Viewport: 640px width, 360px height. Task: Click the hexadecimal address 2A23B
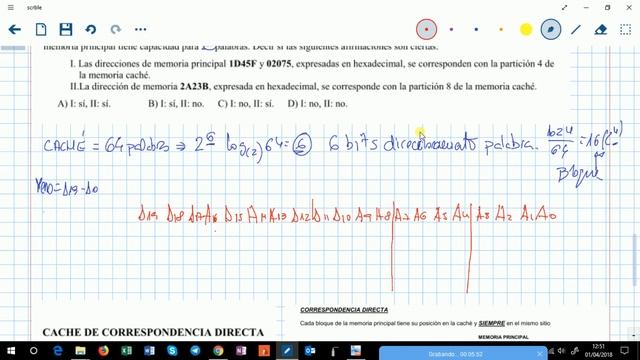click(x=194, y=87)
